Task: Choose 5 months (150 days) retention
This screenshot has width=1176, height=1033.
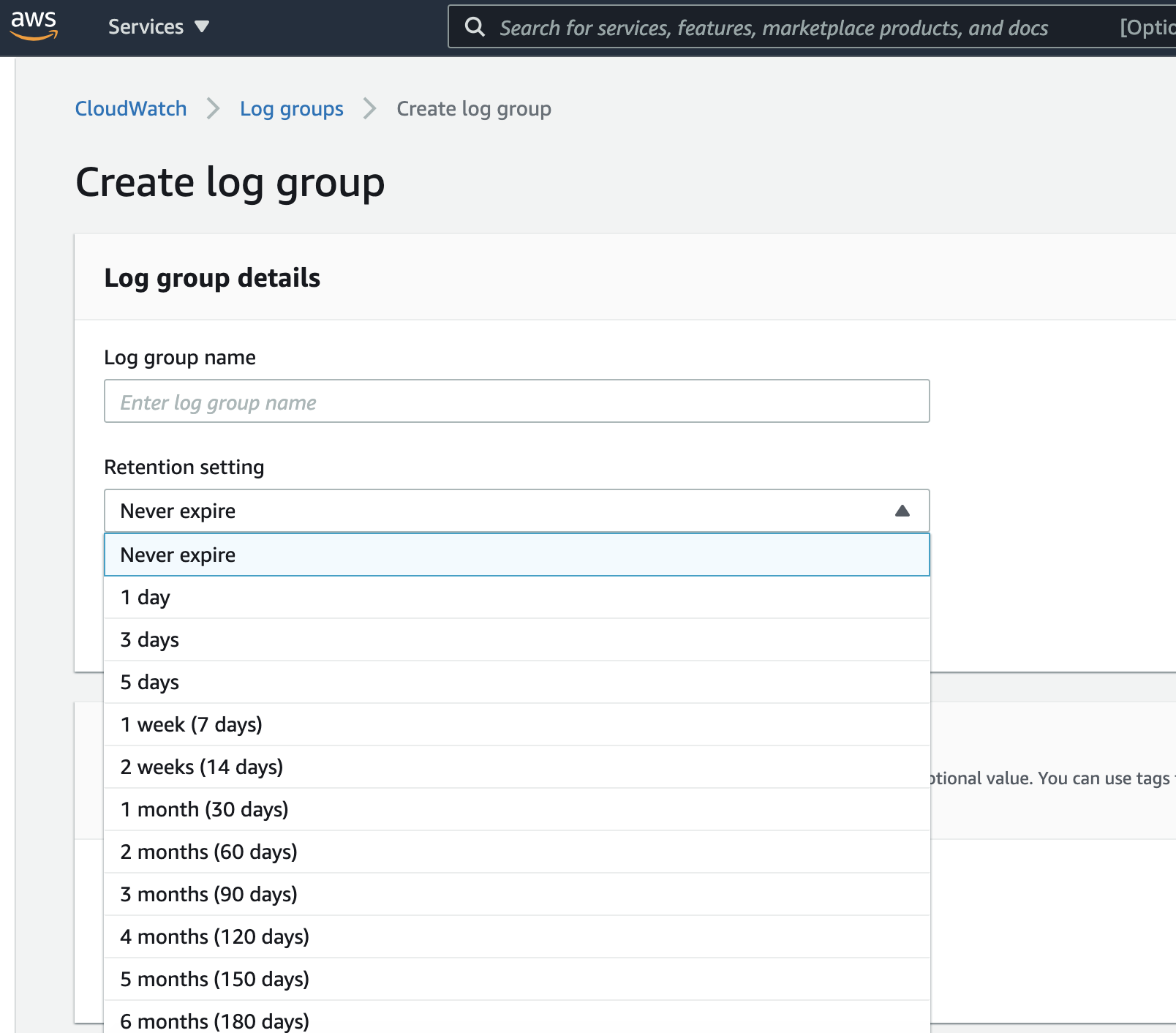Action: 516,979
